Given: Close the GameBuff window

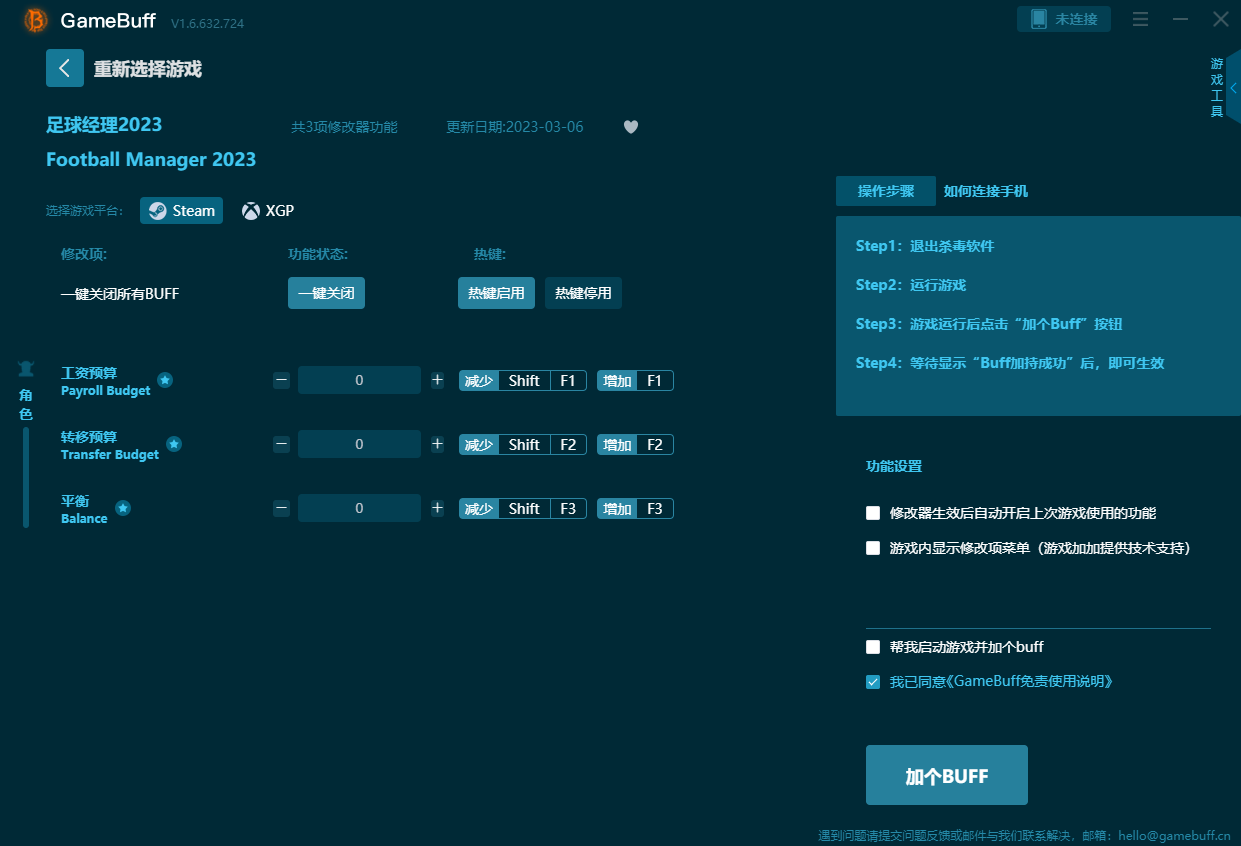Looking at the screenshot, I should (1221, 19).
